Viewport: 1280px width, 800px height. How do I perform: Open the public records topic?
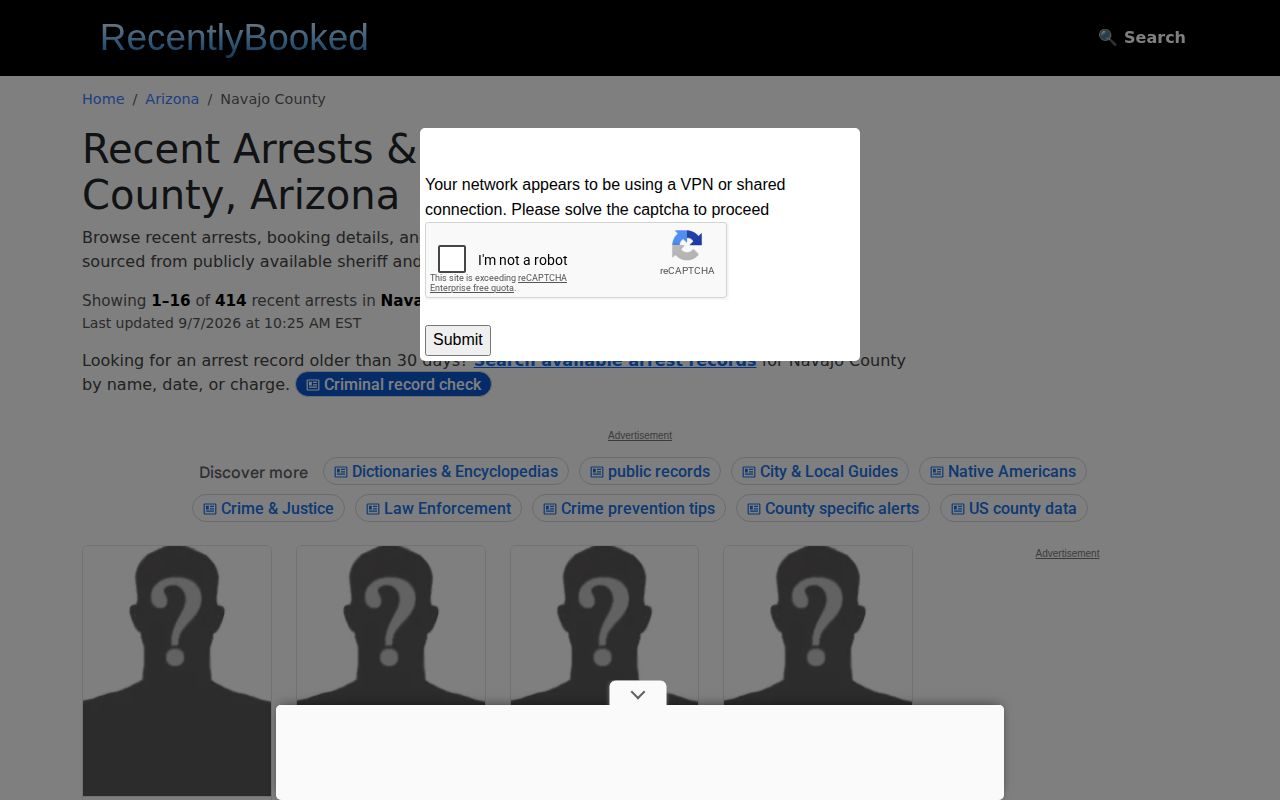click(650, 471)
